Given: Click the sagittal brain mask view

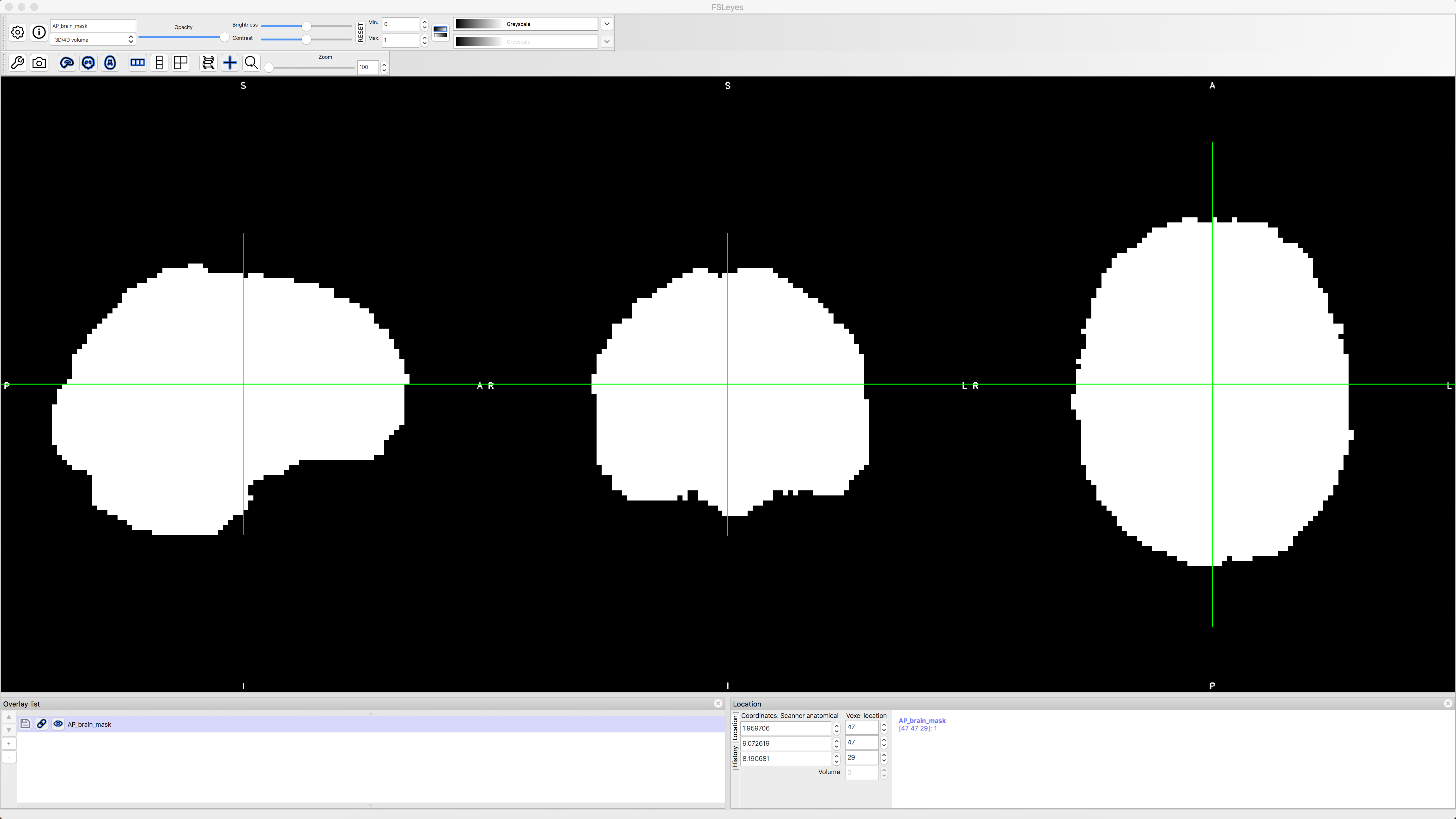Looking at the screenshot, I should point(231,399).
